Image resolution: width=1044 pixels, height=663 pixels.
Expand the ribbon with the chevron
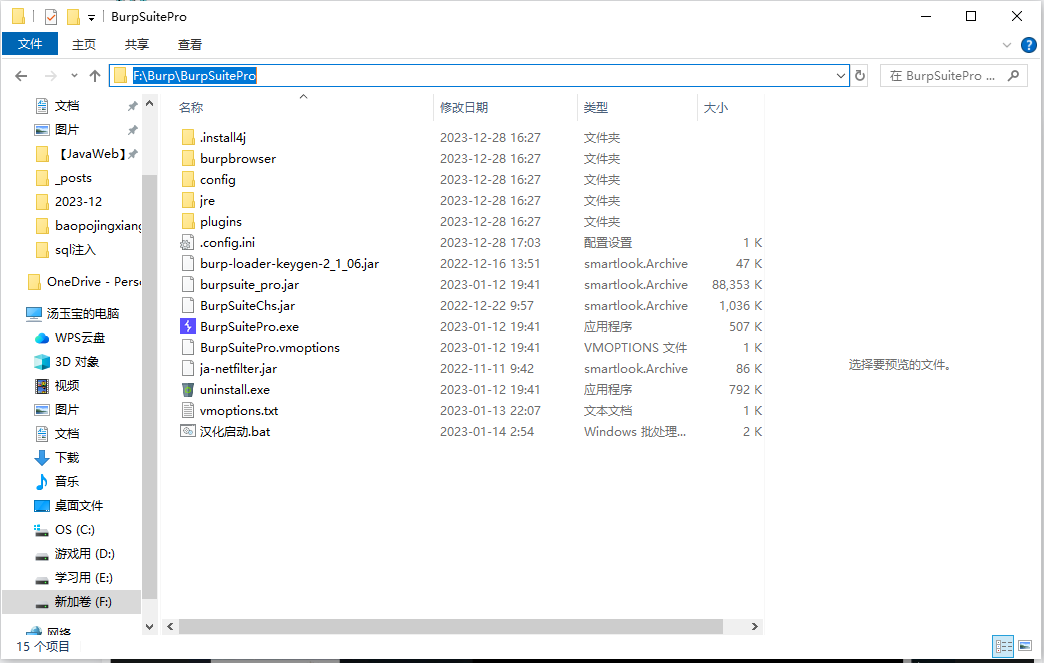point(1007,45)
